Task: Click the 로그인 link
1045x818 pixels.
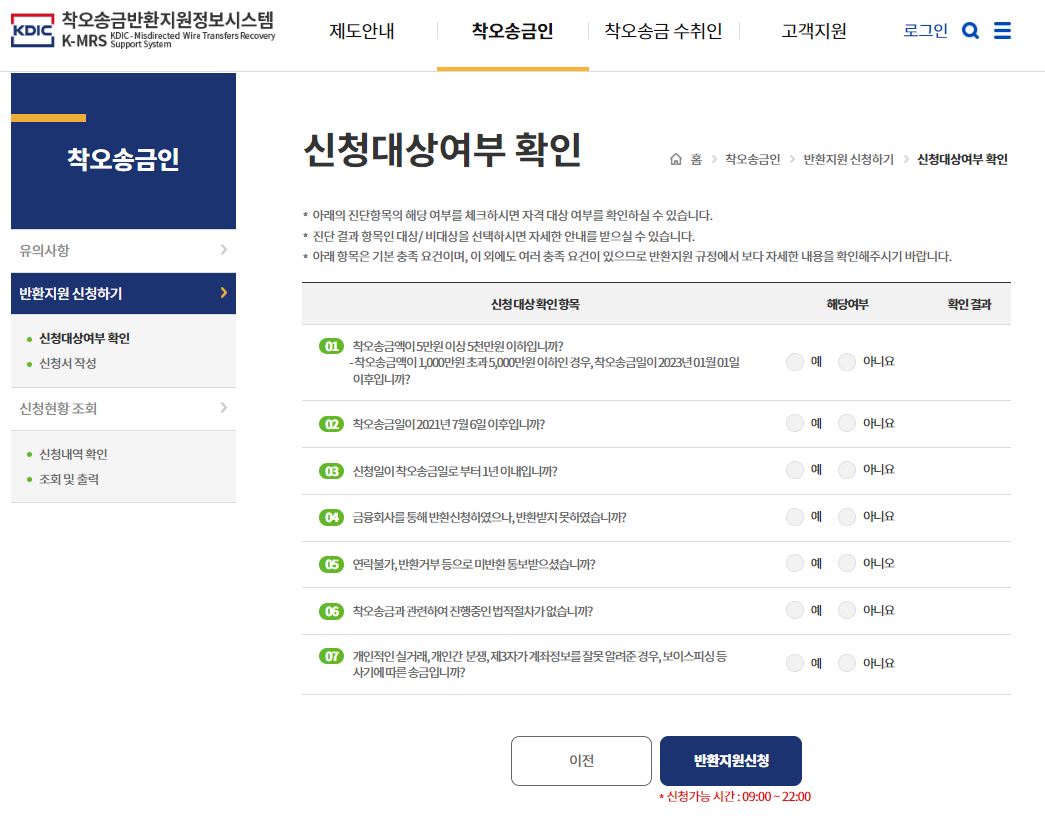Action: click(x=923, y=30)
